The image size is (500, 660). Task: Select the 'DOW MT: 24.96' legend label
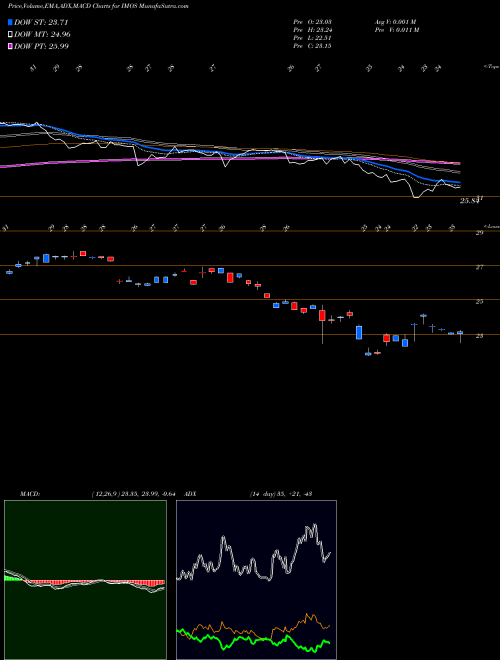42,35
